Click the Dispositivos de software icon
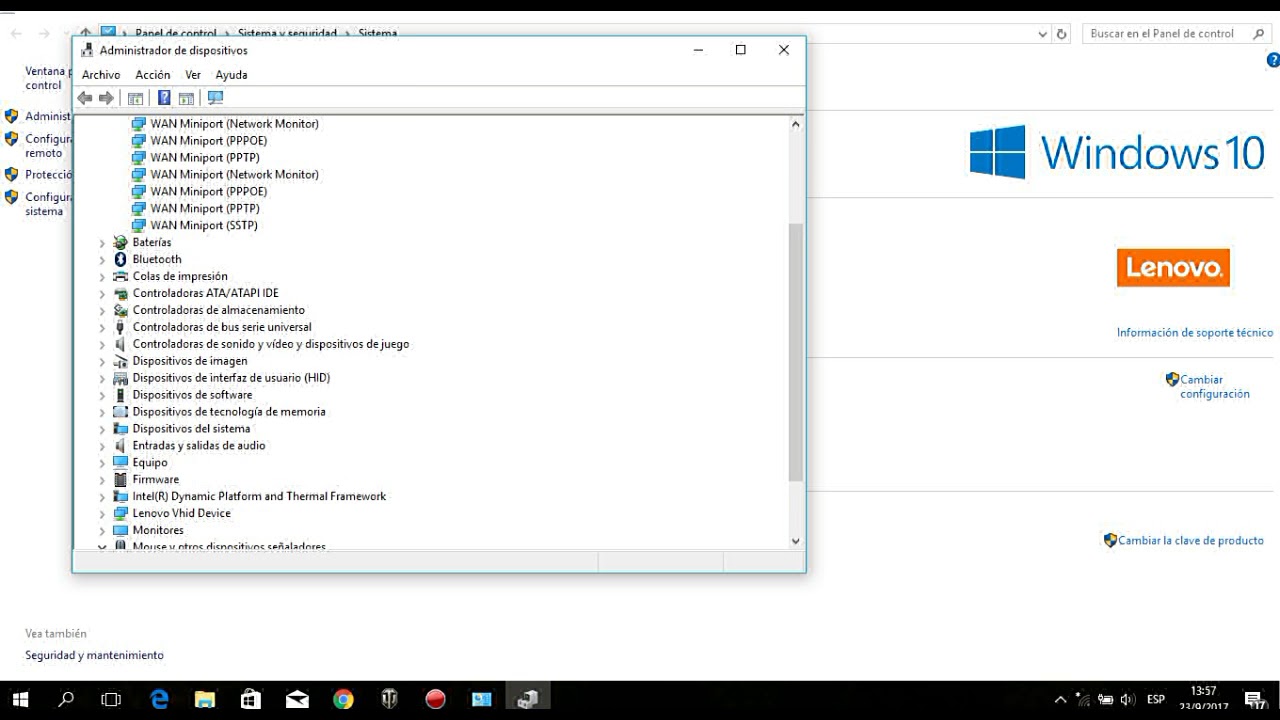The image size is (1280, 720). coord(121,395)
